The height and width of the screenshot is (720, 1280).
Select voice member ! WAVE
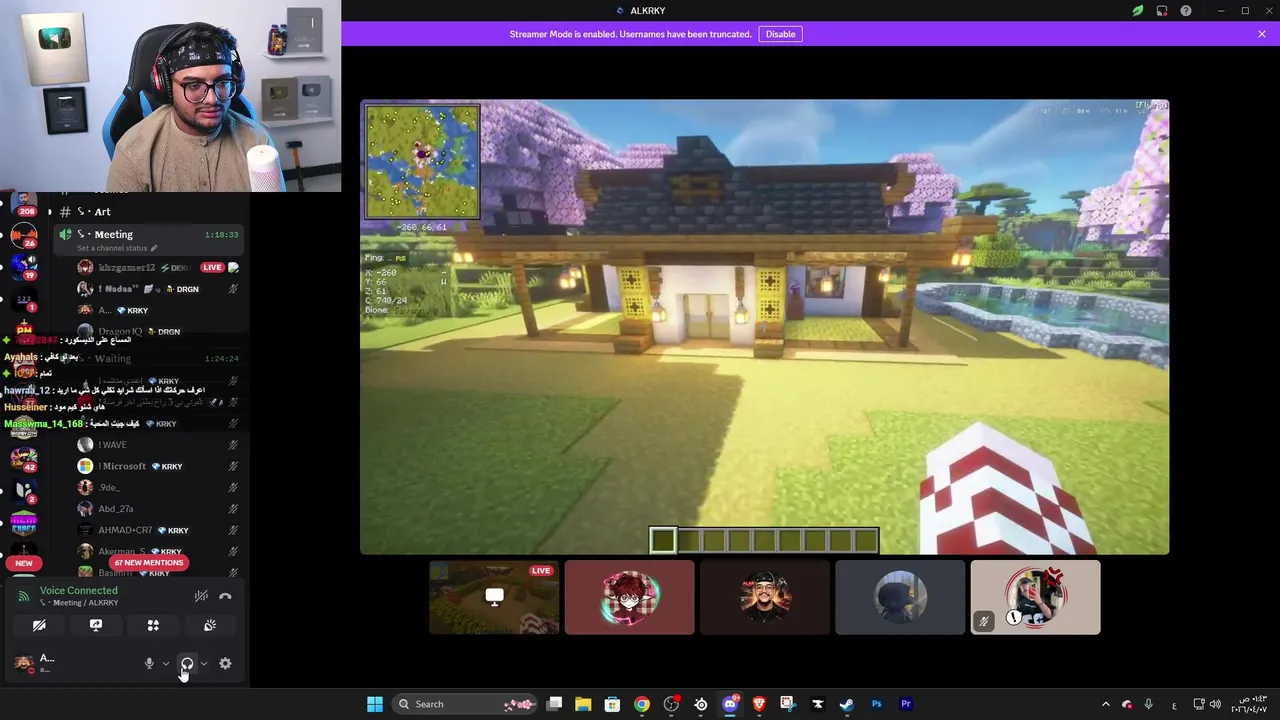pos(157,445)
